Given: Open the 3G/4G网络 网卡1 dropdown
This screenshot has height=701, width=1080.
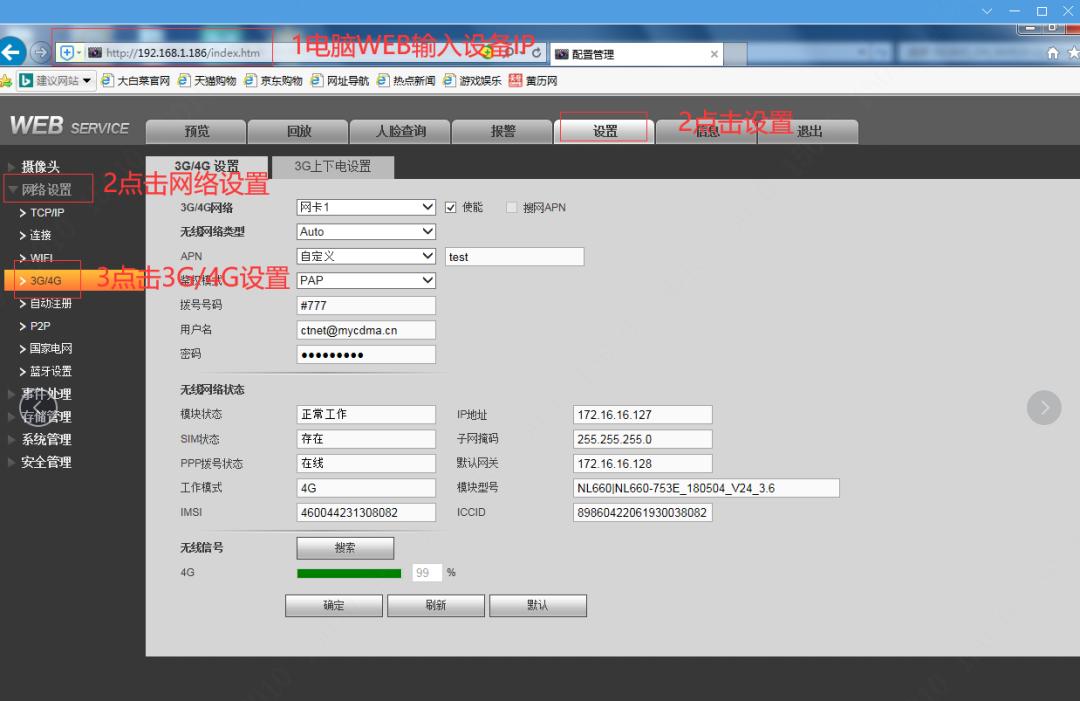Looking at the screenshot, I should pos(366,207).
